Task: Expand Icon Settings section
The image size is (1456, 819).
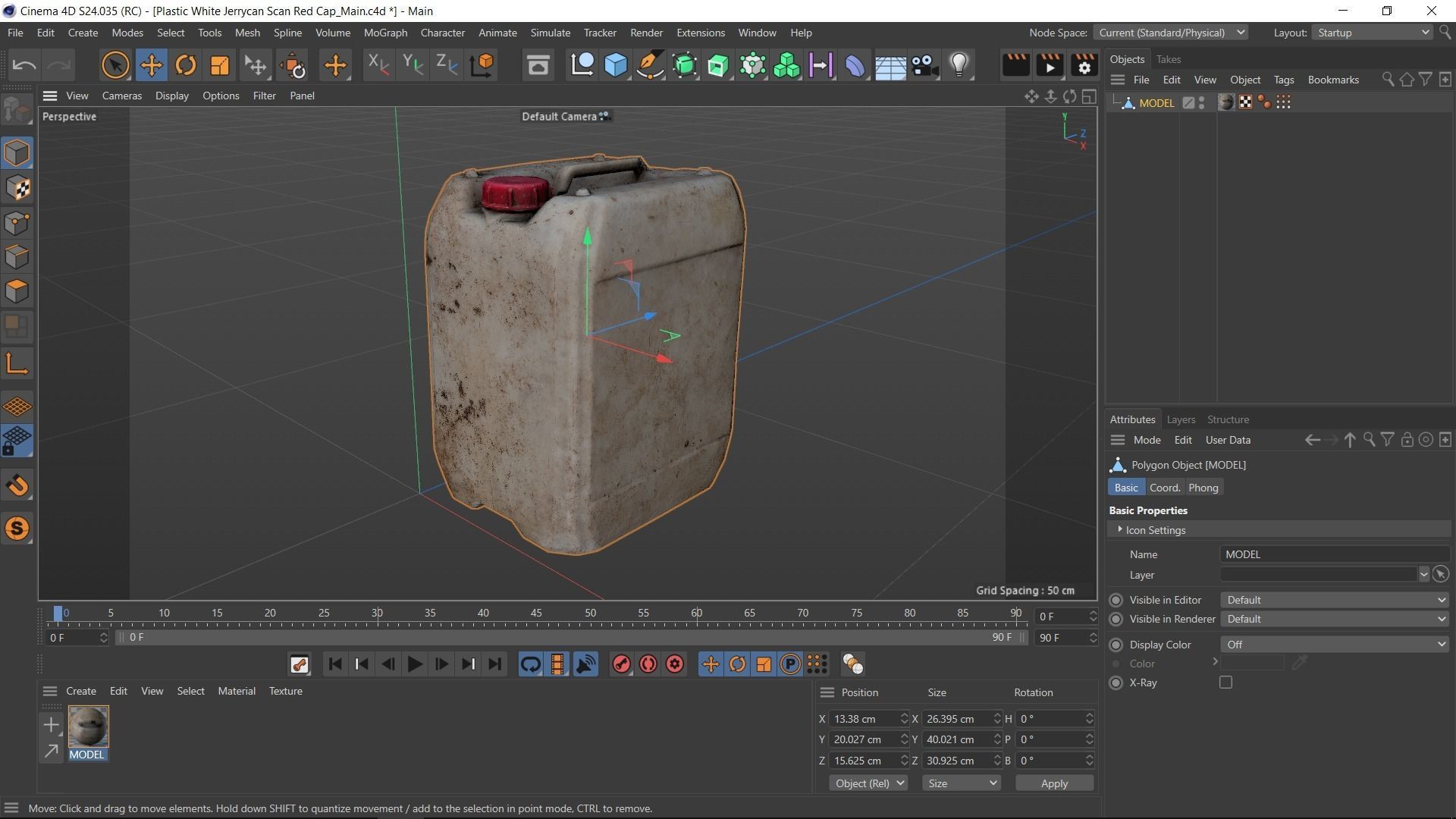Action: pos(1120,529)
